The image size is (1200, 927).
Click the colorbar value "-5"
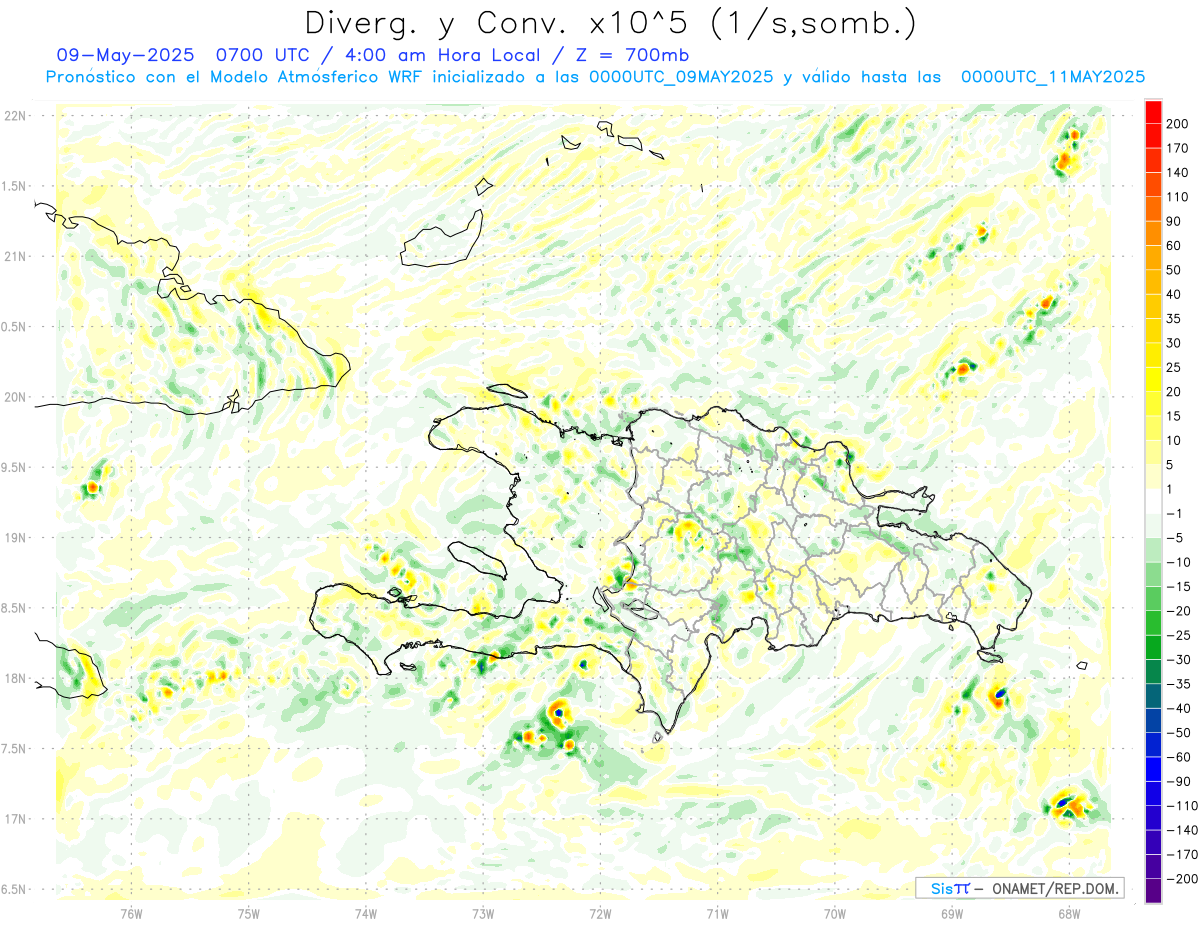tap(1175, 538)
